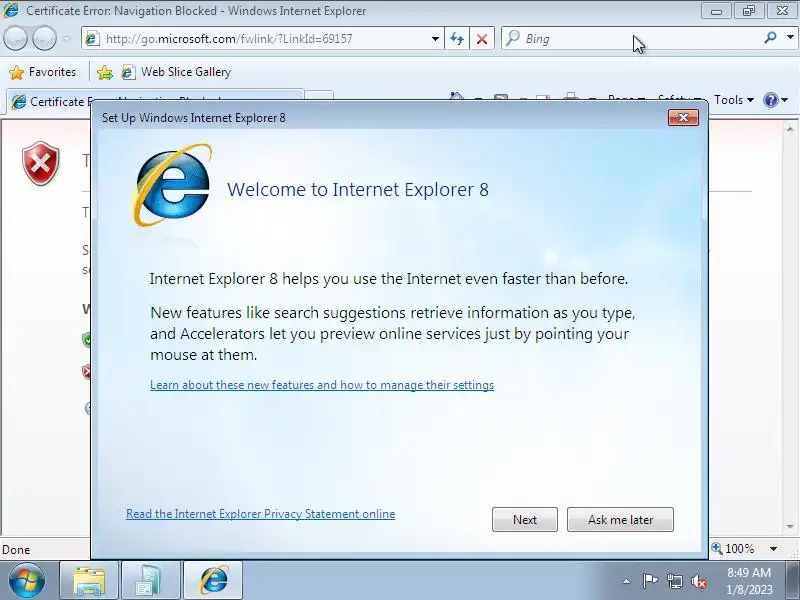Click the red shield certificate error icon
This screenshot has height=600, width=800.
pos(41,163)
